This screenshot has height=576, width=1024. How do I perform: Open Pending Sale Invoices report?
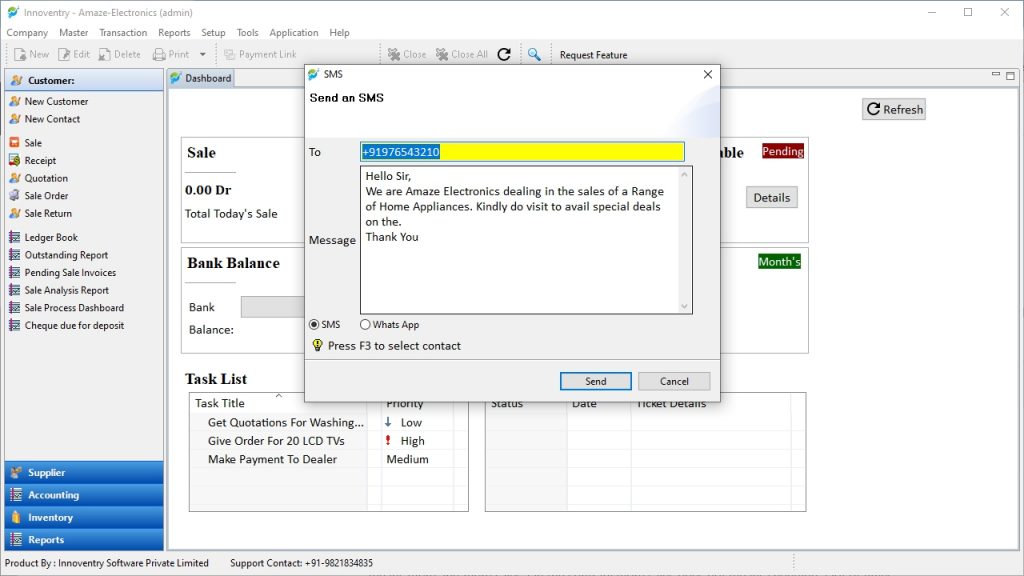pyautogui.click(x=70, y=272)
